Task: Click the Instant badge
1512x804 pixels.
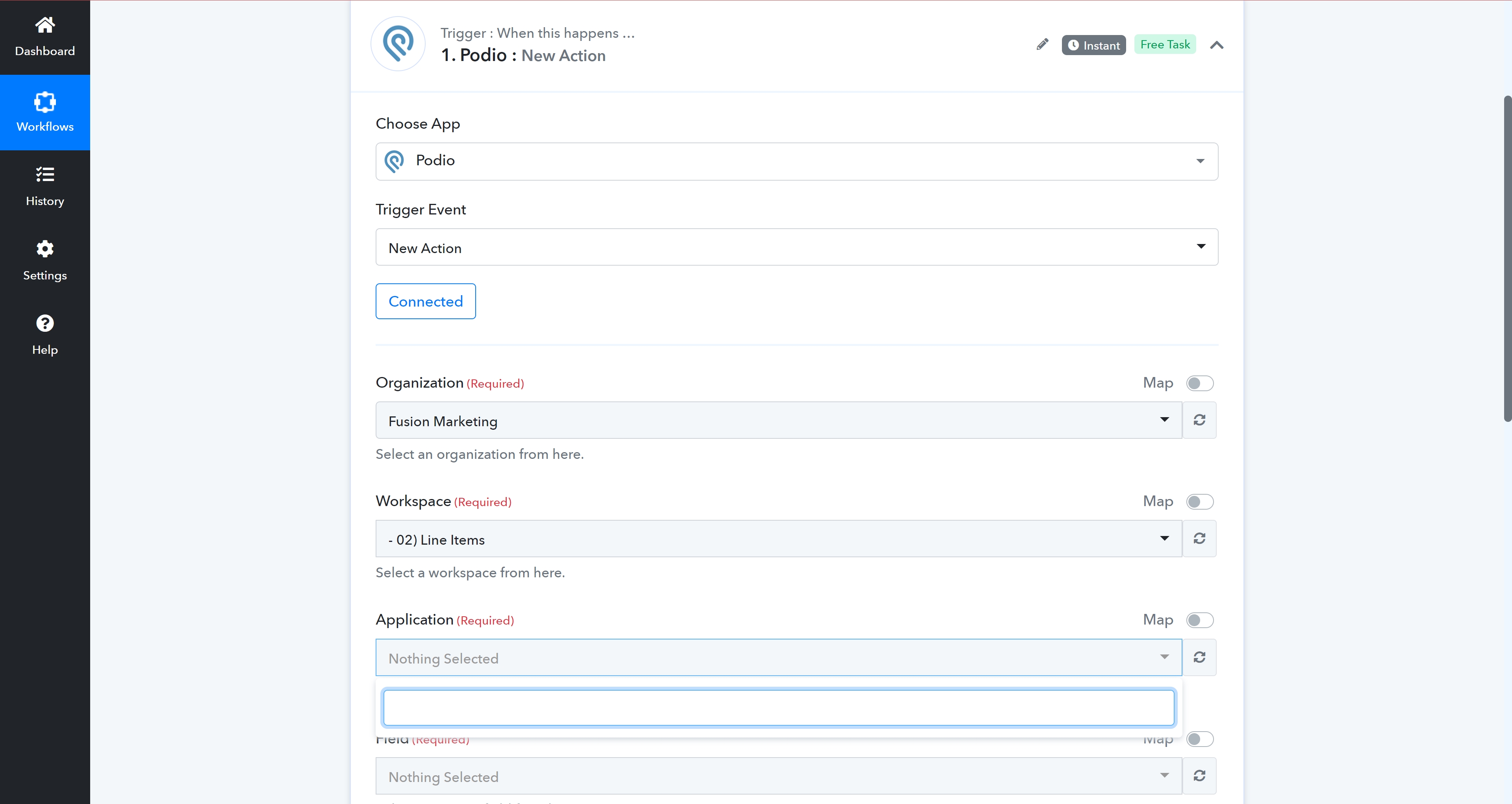Action: (x=1093, y=45)
